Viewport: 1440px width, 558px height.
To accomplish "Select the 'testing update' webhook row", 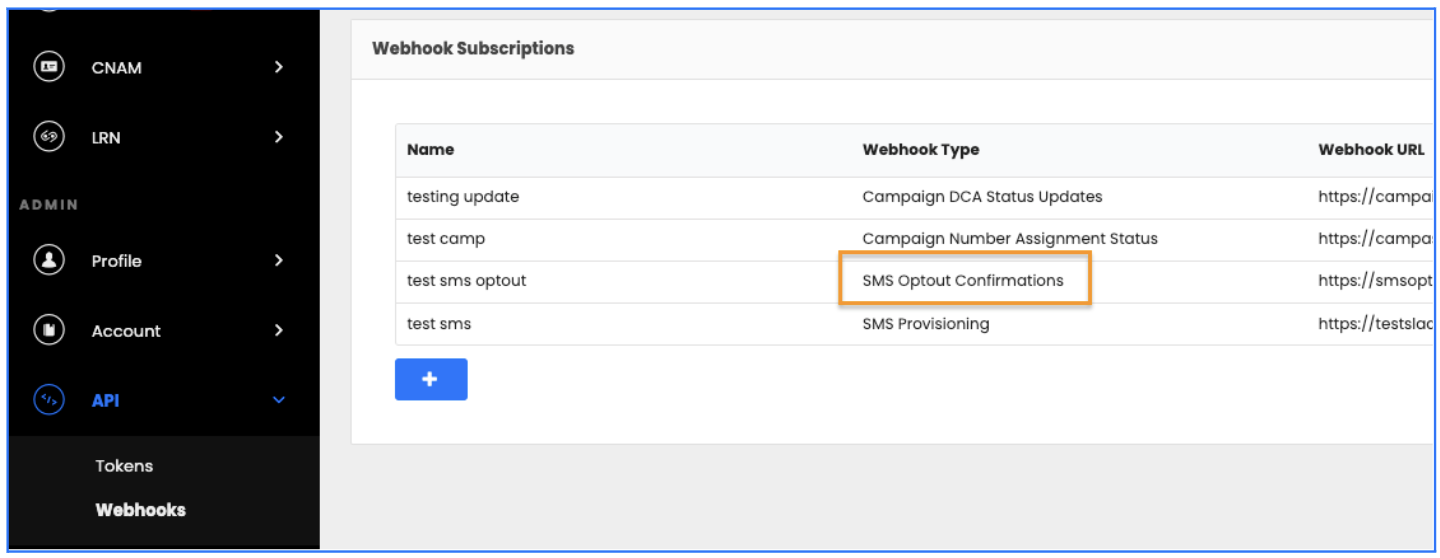I will (x=463, y=197).
